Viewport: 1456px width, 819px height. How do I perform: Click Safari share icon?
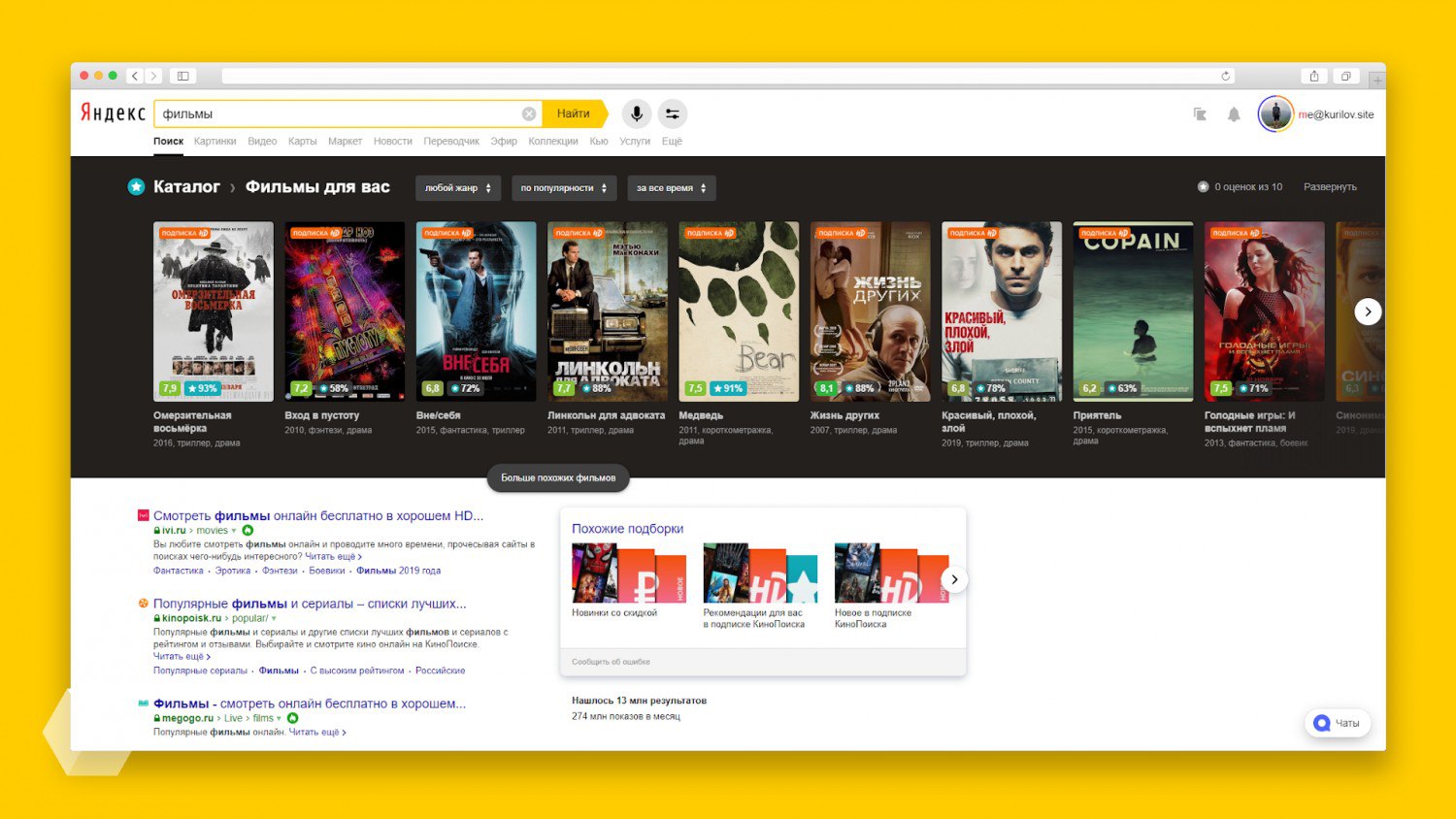[x=1314, y=76]
